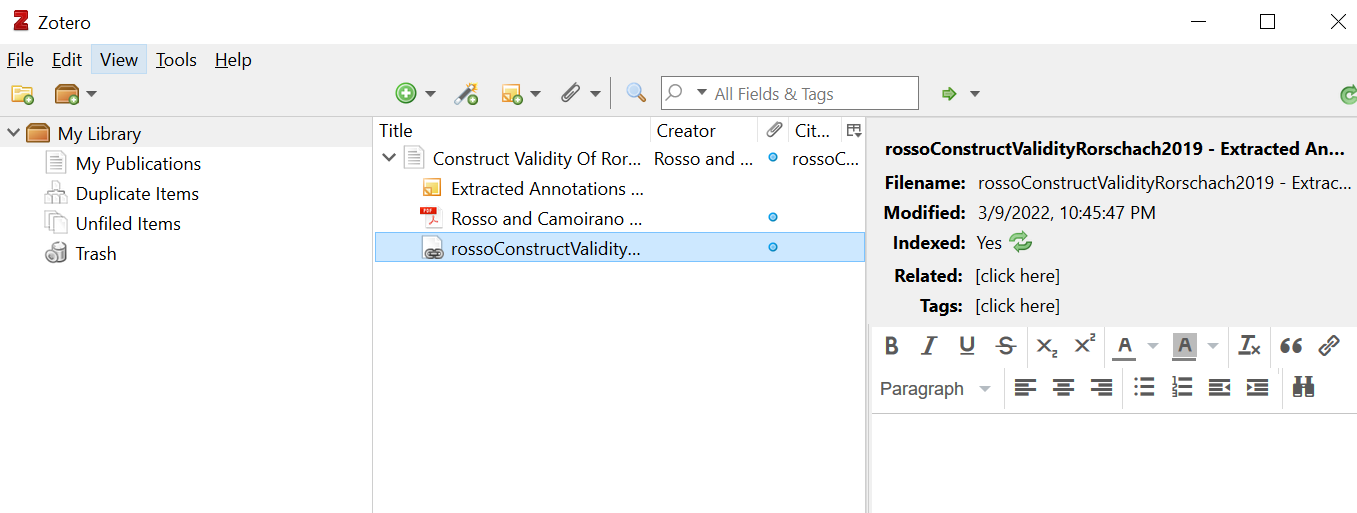Image resolution: width=1357 pixels, height=513 pixels.
Task: Open the Paragraph format dropdown
Action: point(936,388)
